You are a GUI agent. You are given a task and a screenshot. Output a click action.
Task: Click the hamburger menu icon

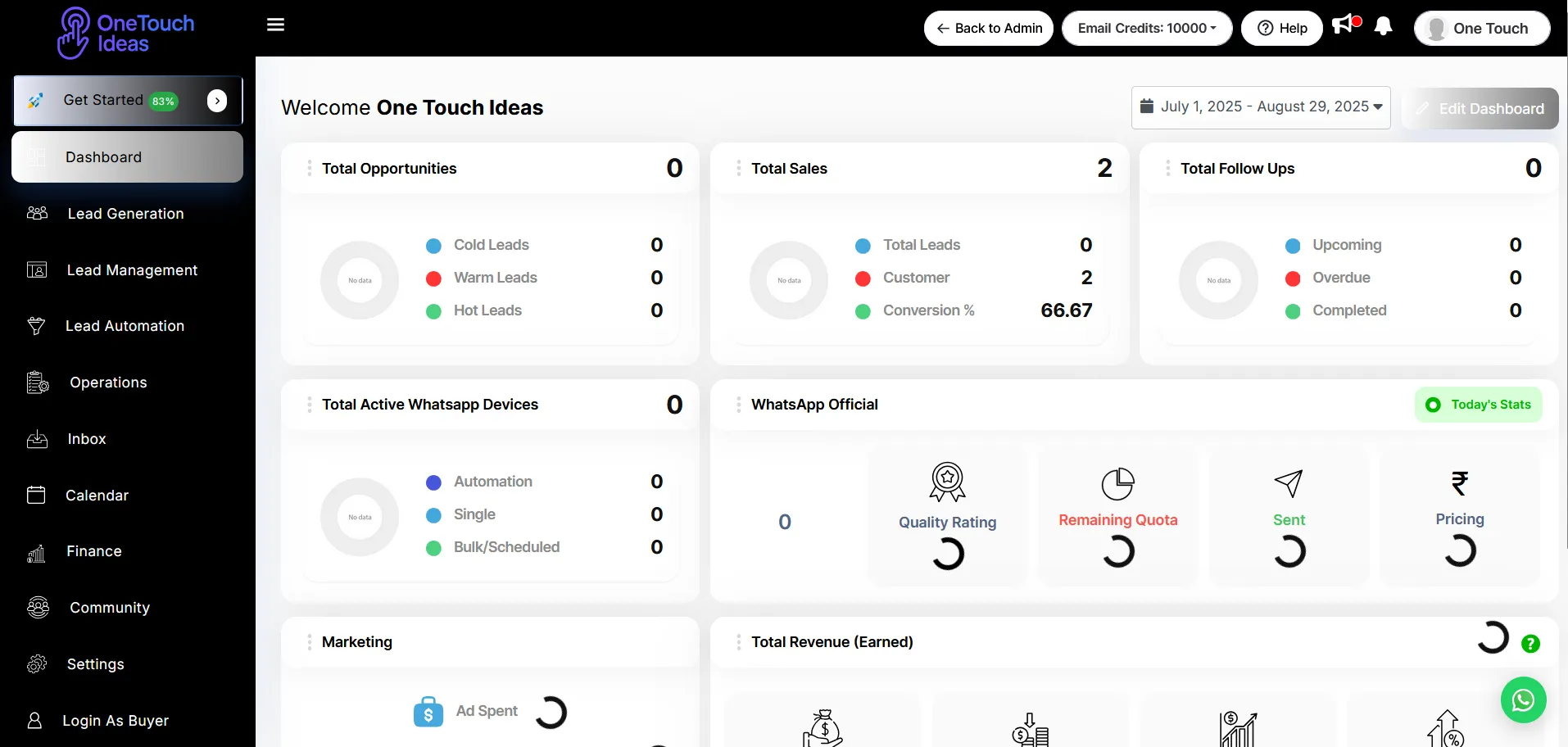pos(275,25)
